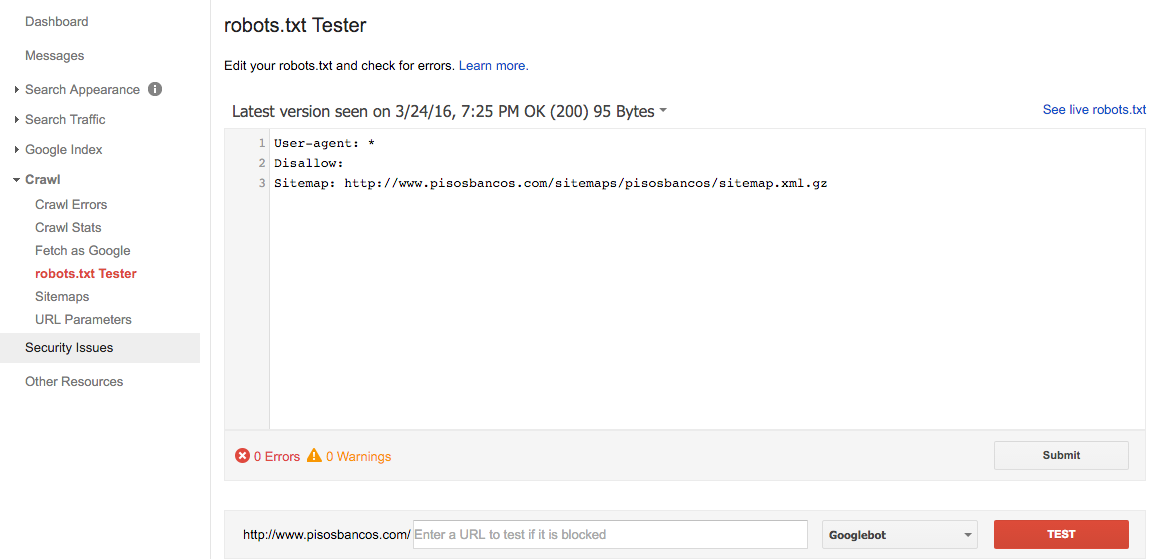Open the See live robots.txt link
The width and height of the screenshot is (1160, 559).
click(x=1094, y=110)
